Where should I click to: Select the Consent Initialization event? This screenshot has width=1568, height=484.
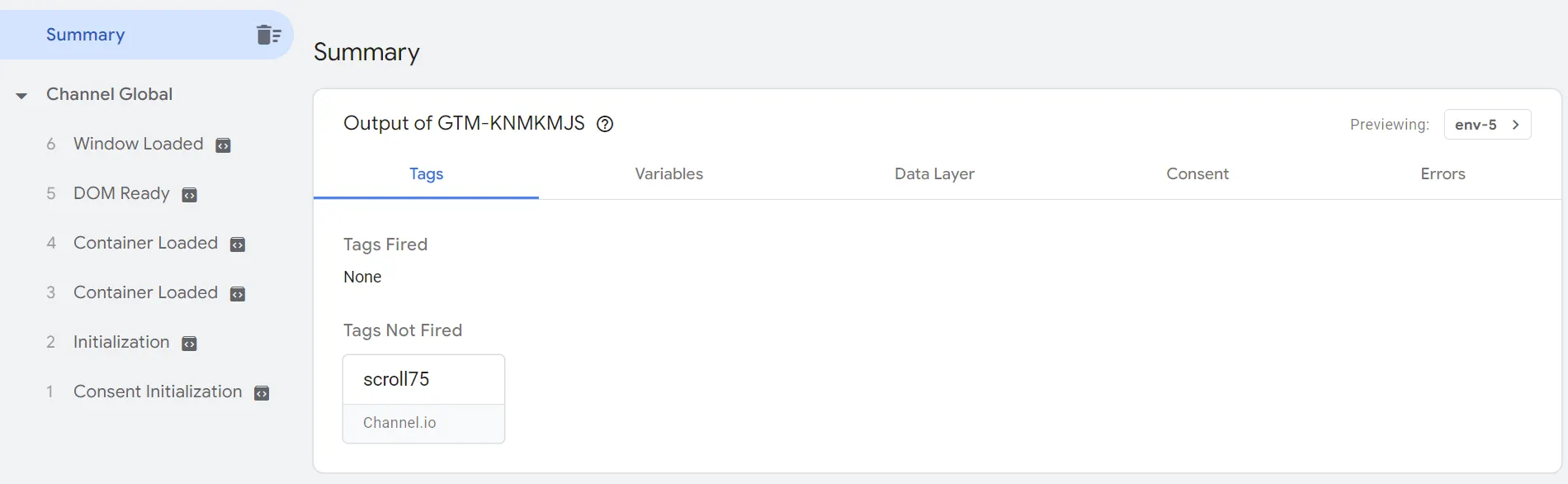pos(157,391)
